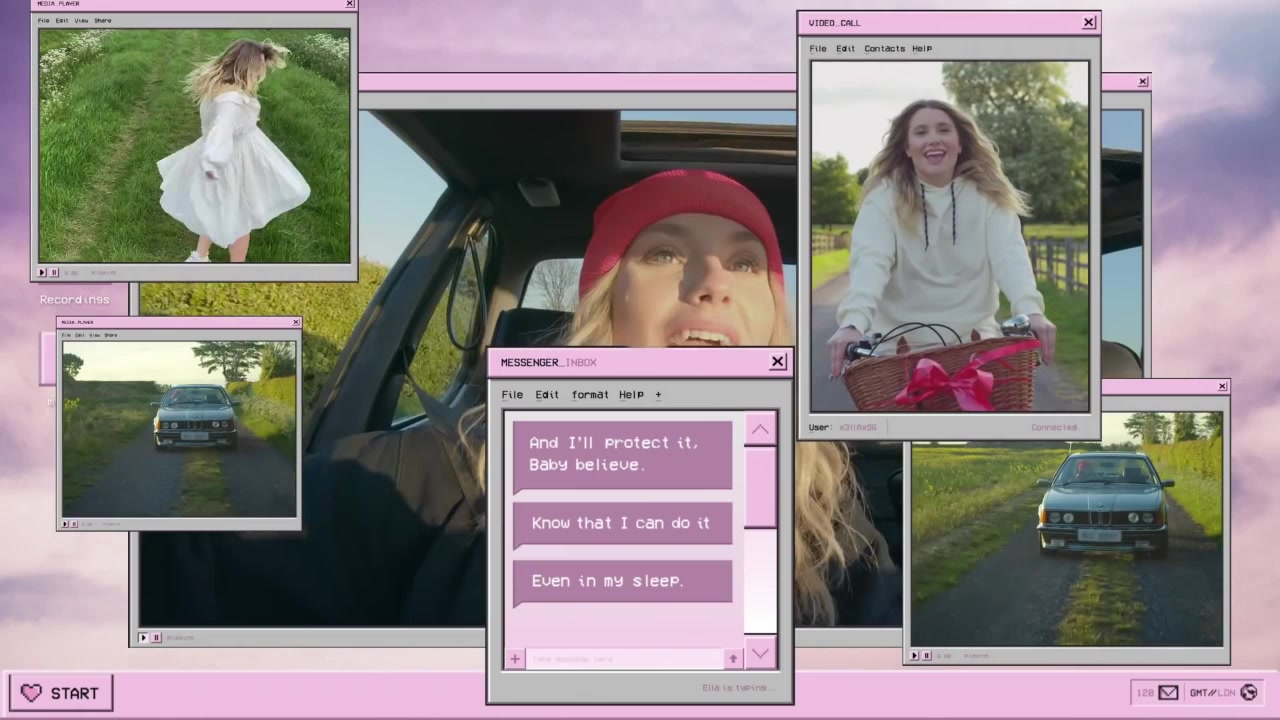Screen dimensions: 1280x720
Task: Click the plus item in Messenger menu bar
Action: pyautogui.click(x=658, y=395)
